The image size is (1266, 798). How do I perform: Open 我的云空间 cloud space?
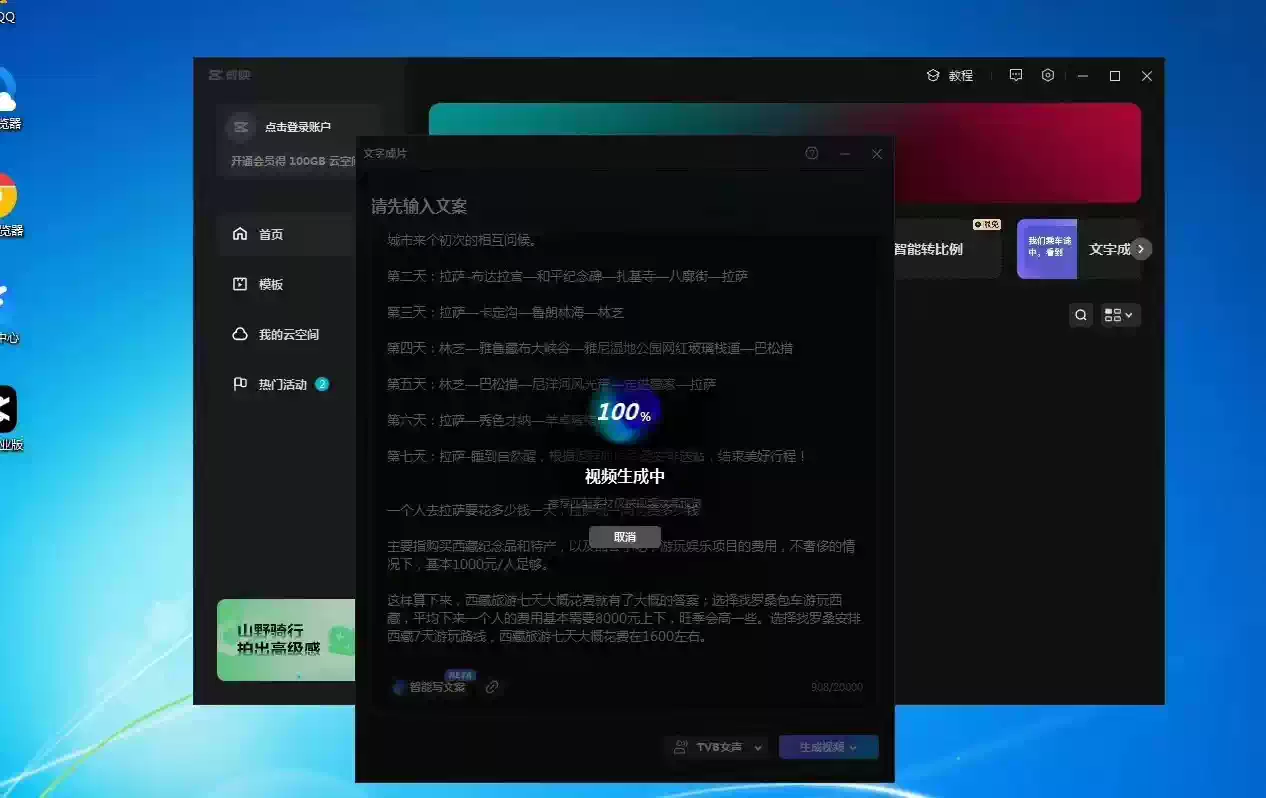coord(287,334)
